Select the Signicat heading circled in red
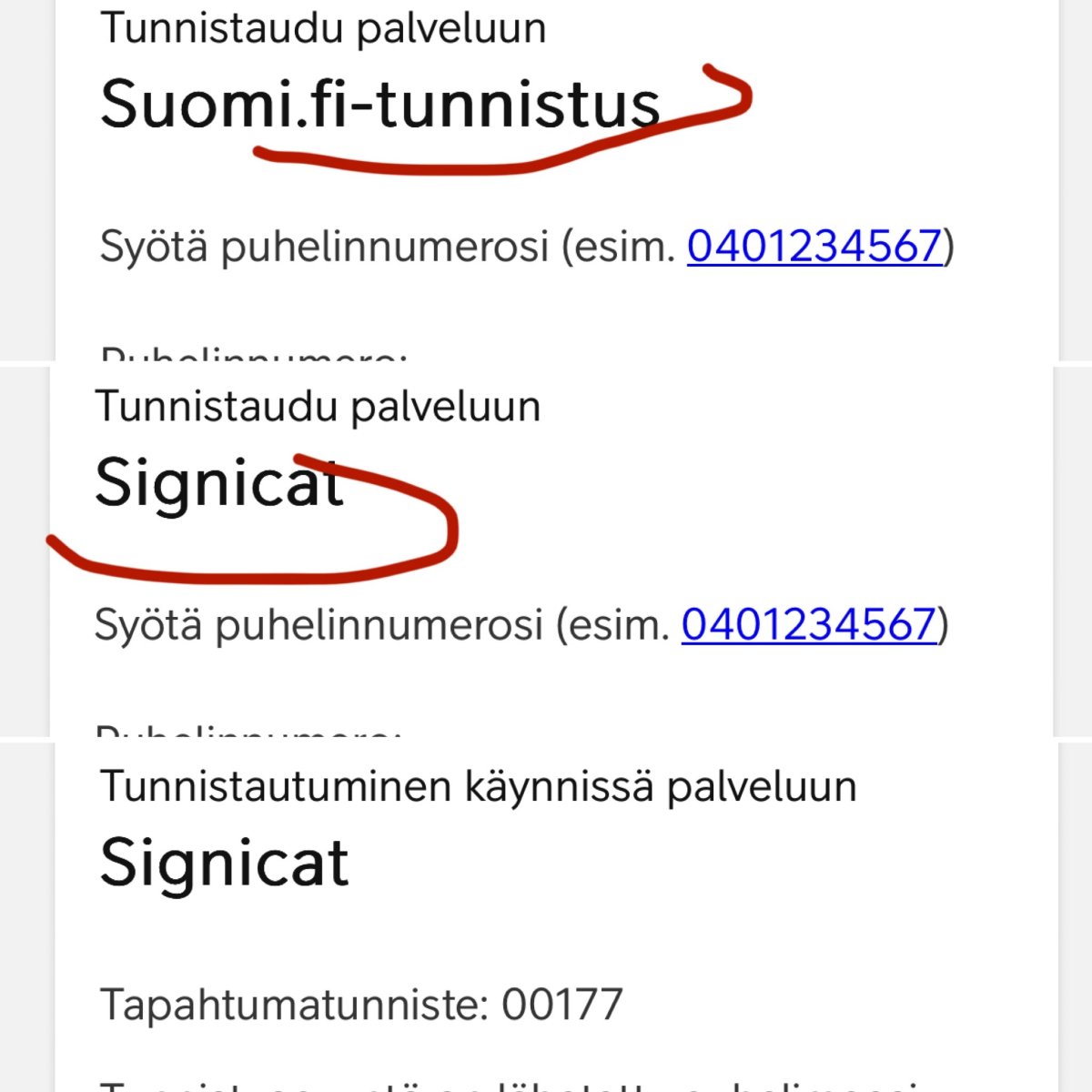Image resolution: width=1092 pixels, height=1092 pixels. coord(219,482)
